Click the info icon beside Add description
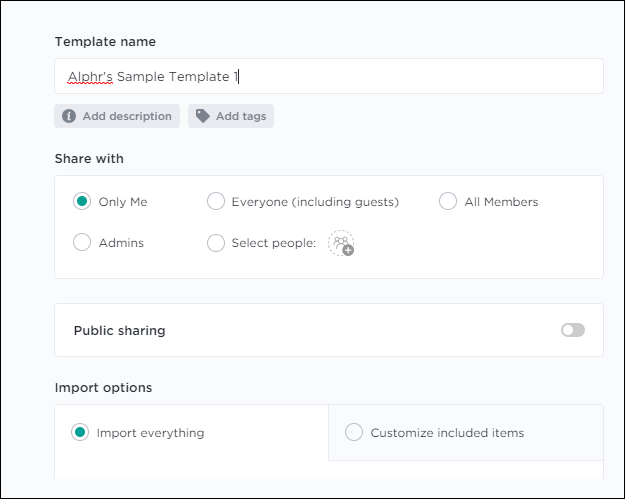Image resolution: width=625 pixels, height=499 pixels. pos(69,116)
